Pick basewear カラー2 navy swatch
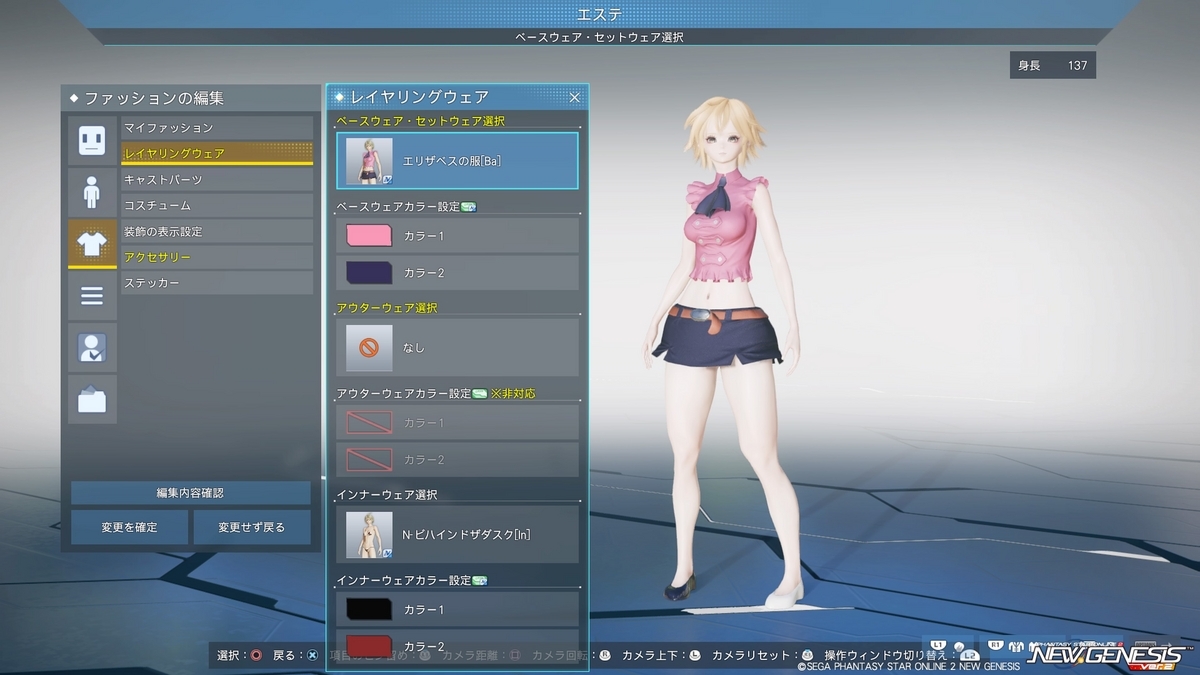The image size is (1200, 675). pos(368,272)
